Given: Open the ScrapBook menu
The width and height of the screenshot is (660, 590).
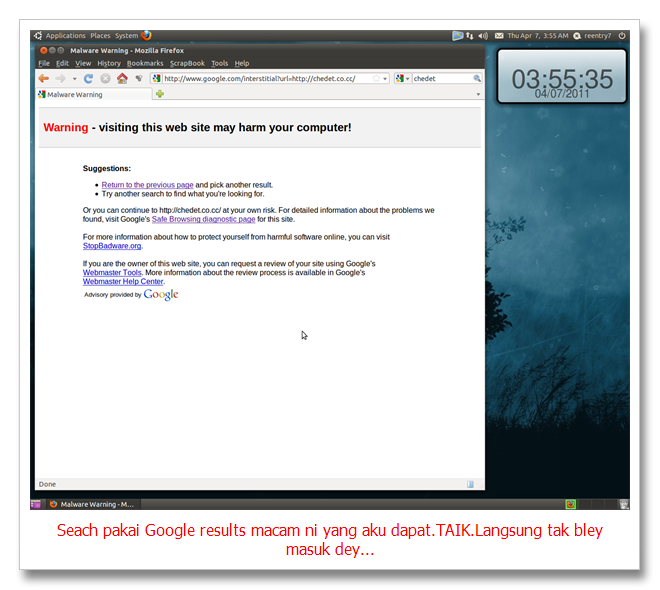Looking at the screenshot, I should [x=187, y=63].
